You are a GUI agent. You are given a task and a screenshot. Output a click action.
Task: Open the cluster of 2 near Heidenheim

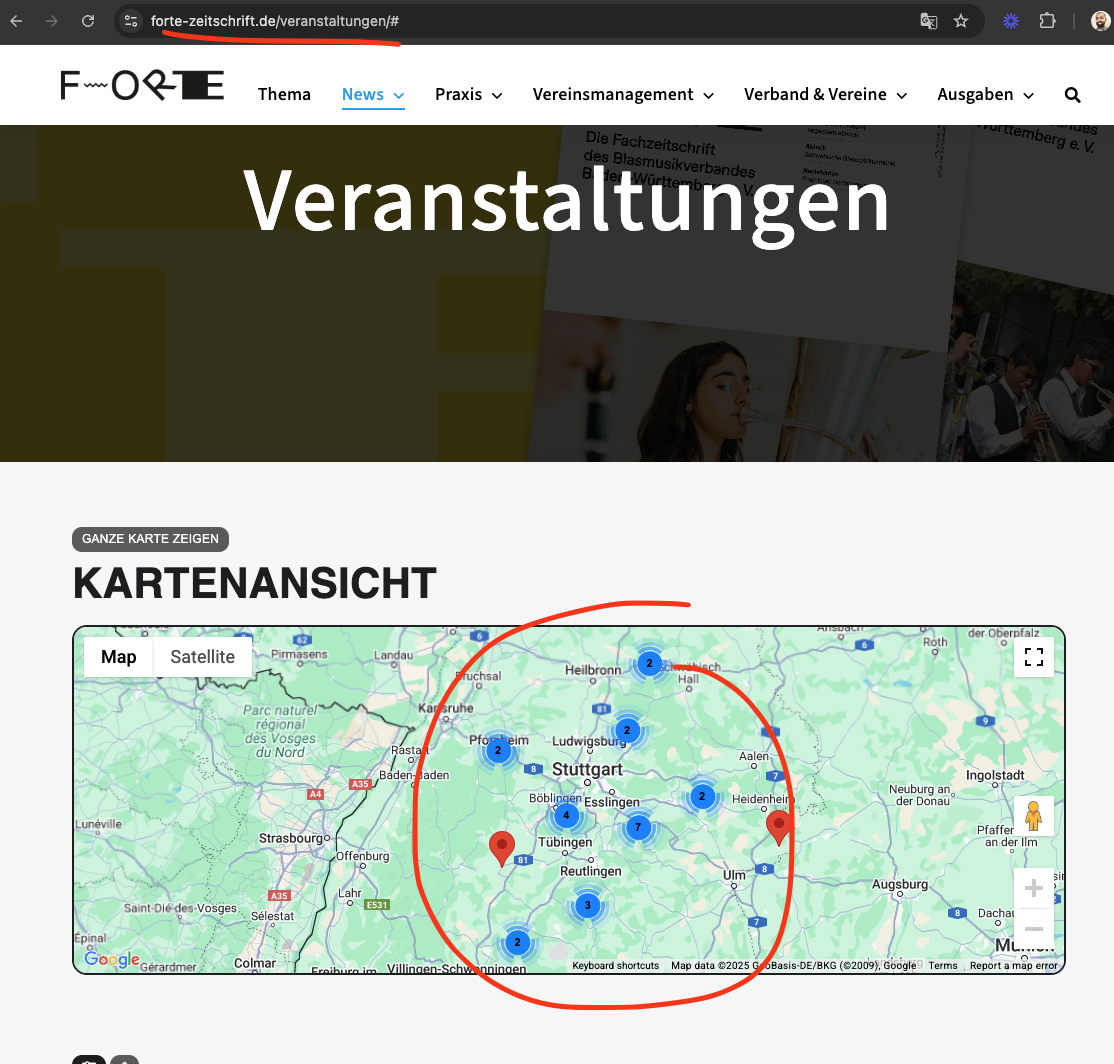(x=702, y=797)
